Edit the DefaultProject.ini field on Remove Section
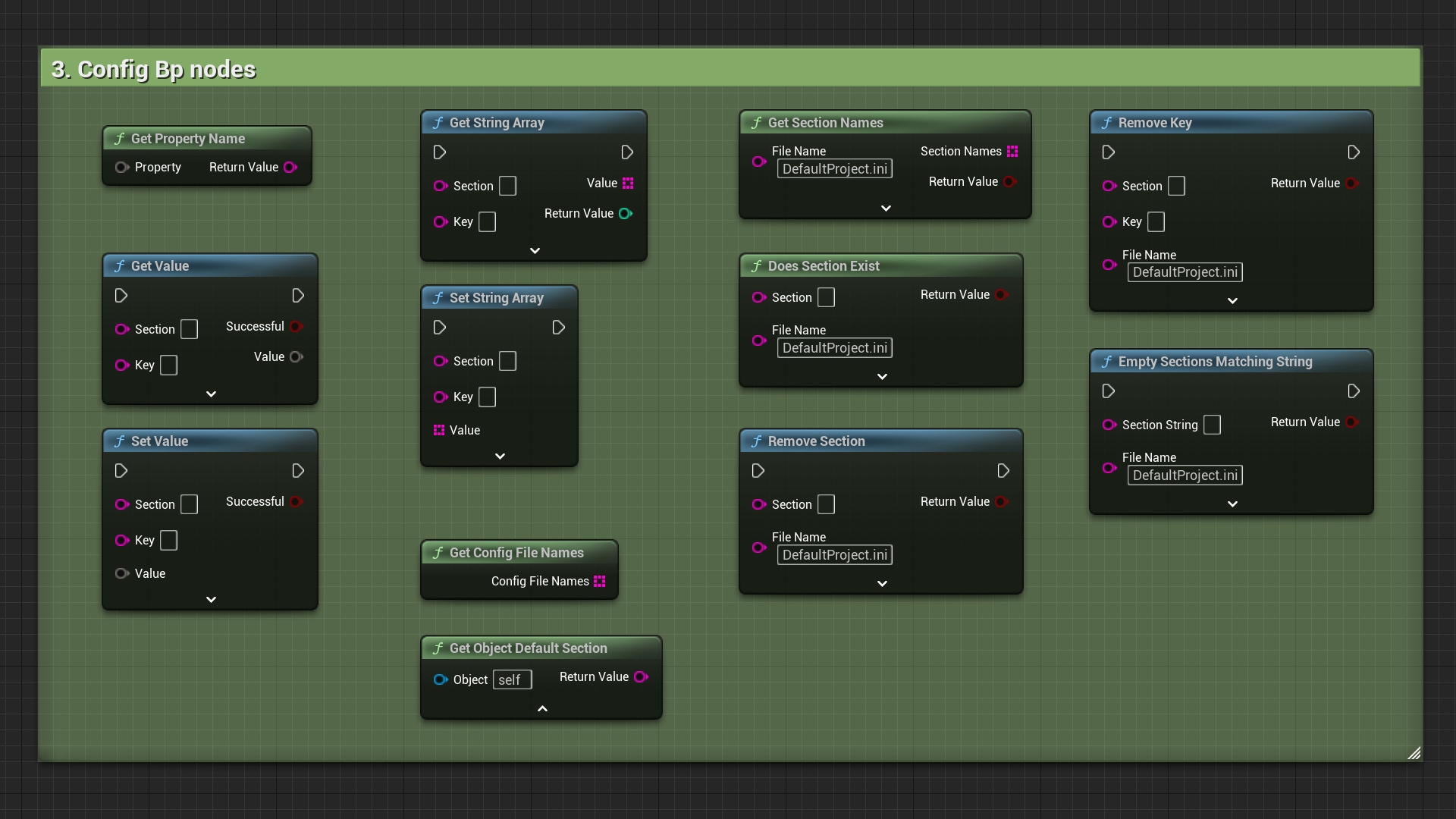Viewport: 1456px width, 819px height. tap(834, 555)
